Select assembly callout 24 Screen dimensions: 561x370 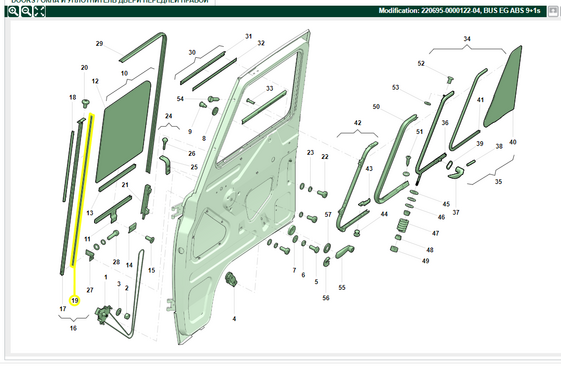(x=169, y=116)
